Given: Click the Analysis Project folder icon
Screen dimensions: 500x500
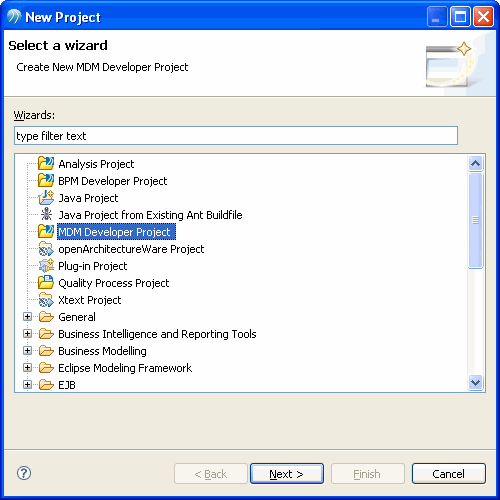Looking at the screenshot, I should pyautogui.click(x=46, y=163).
